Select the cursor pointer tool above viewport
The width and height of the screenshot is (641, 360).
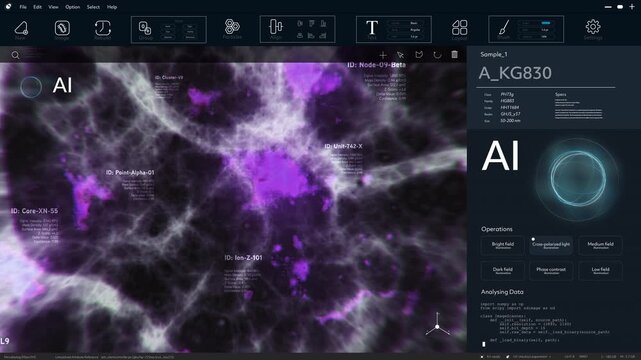[x=401, y=55]
